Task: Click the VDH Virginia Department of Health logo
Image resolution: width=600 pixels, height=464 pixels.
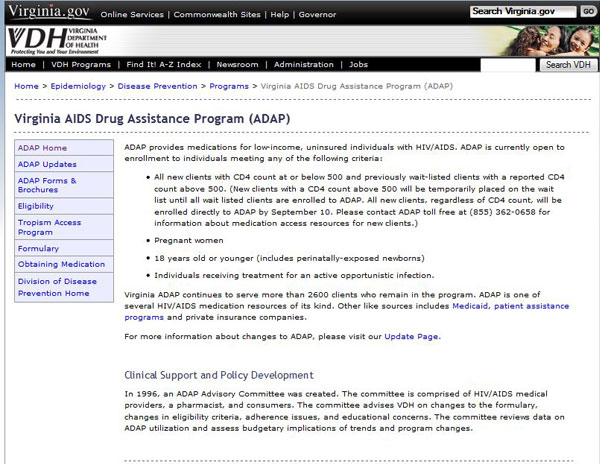Action: click(57, 41)
